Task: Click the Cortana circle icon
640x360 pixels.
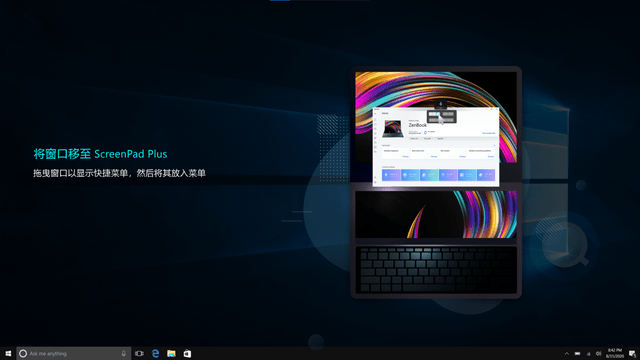Action: (x=23, y=353)
